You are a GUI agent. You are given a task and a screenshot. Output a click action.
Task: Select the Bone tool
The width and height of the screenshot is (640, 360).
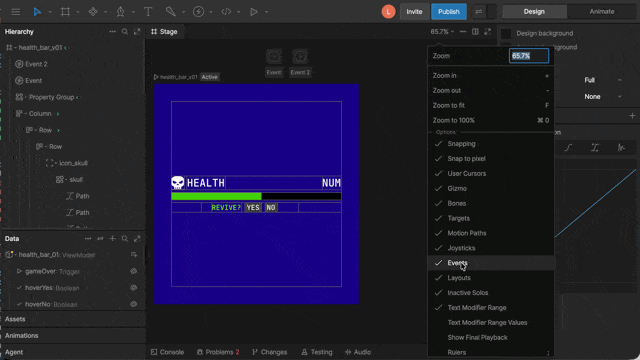point(171,12)
